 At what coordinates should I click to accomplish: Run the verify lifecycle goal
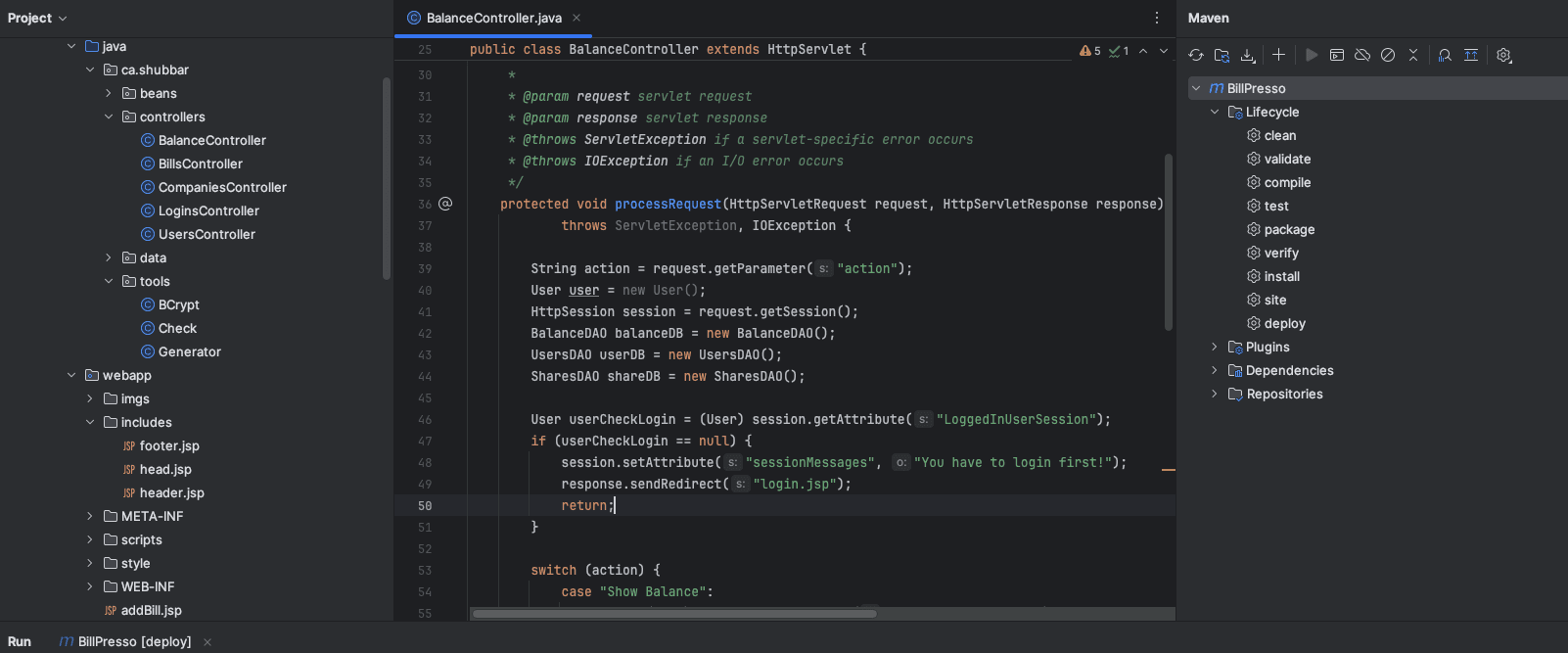[1281, 253]
